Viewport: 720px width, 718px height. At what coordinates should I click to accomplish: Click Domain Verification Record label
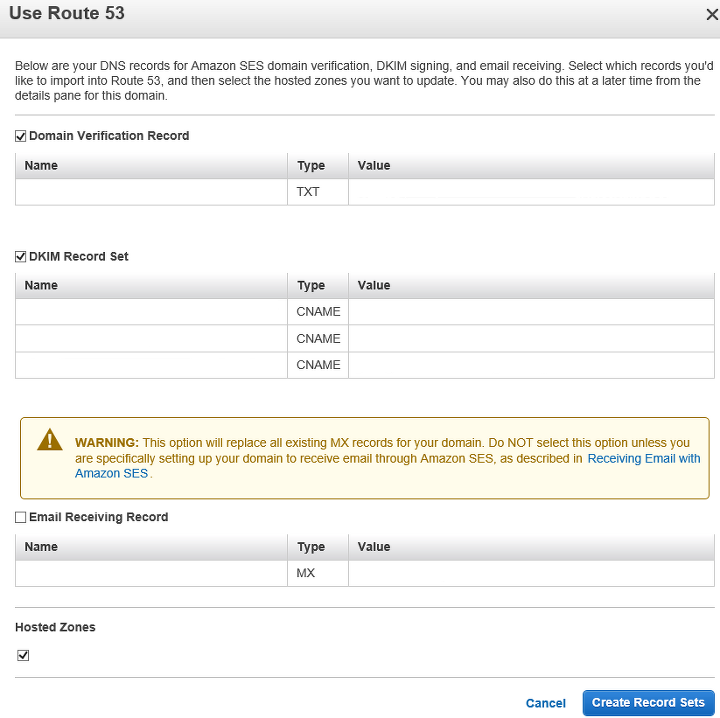pyautogui.click(x=109, y=136)
